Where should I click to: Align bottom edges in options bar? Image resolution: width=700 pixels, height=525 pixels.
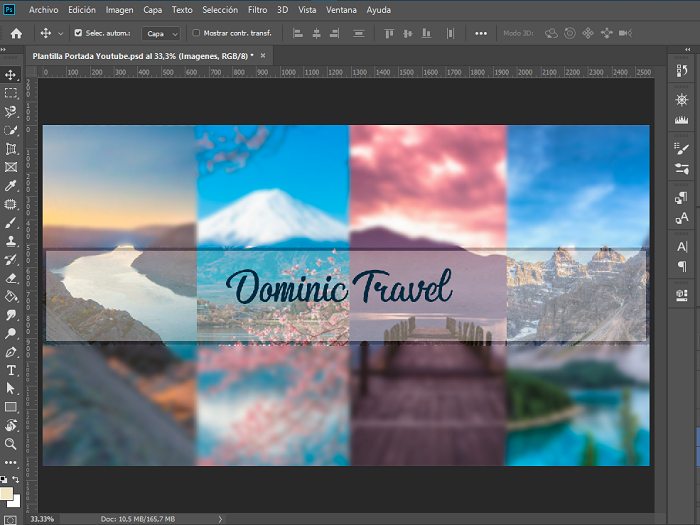click(426, 33)
